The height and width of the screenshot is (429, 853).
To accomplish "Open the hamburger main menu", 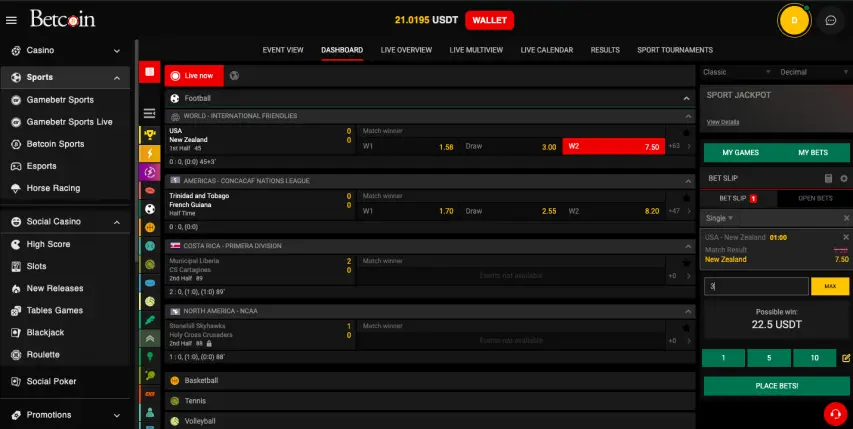I will coord(11,21).
